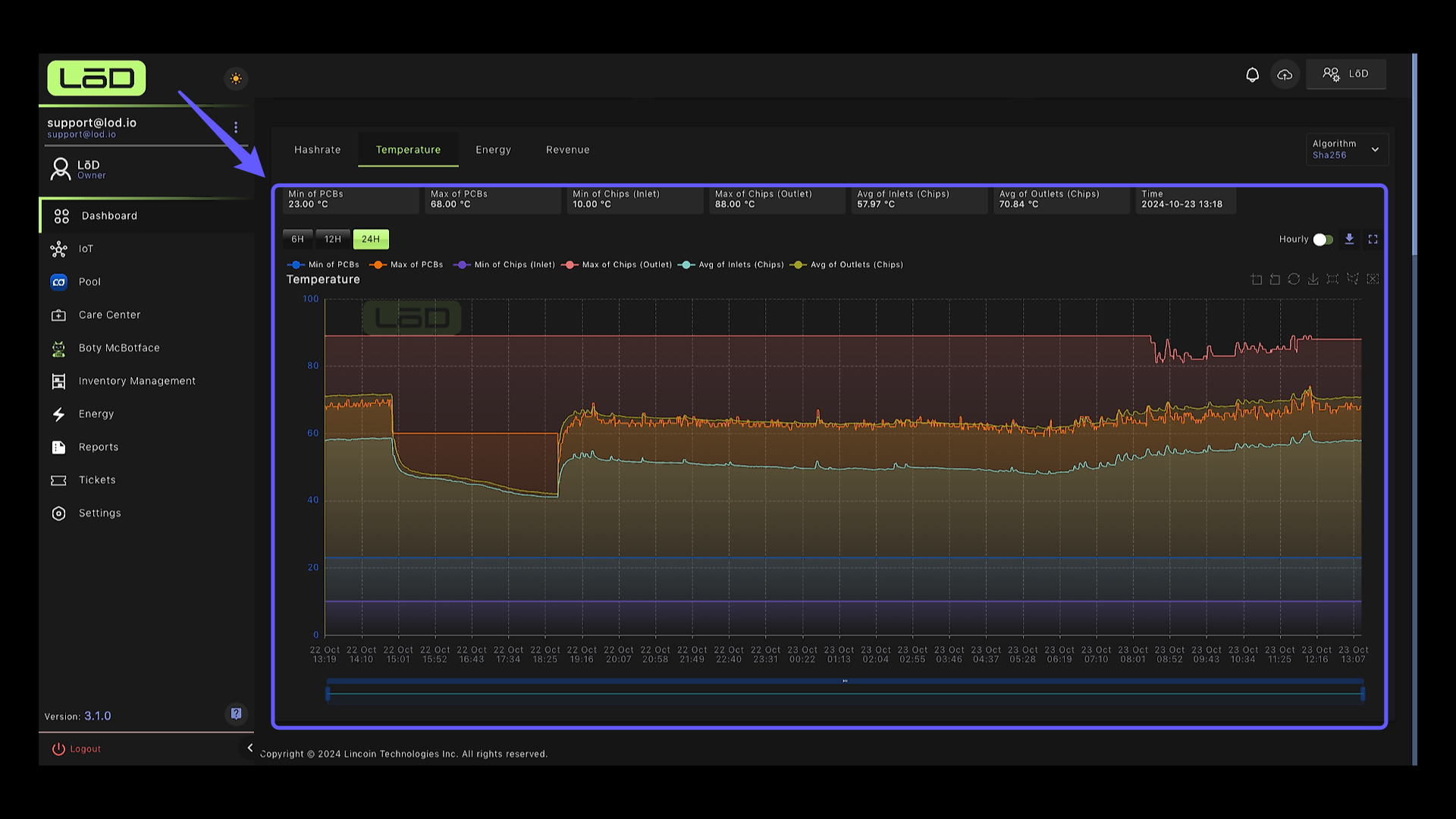The image size is (1456, 819).
Task: Select the 6H time range
Action: [297, 240]
